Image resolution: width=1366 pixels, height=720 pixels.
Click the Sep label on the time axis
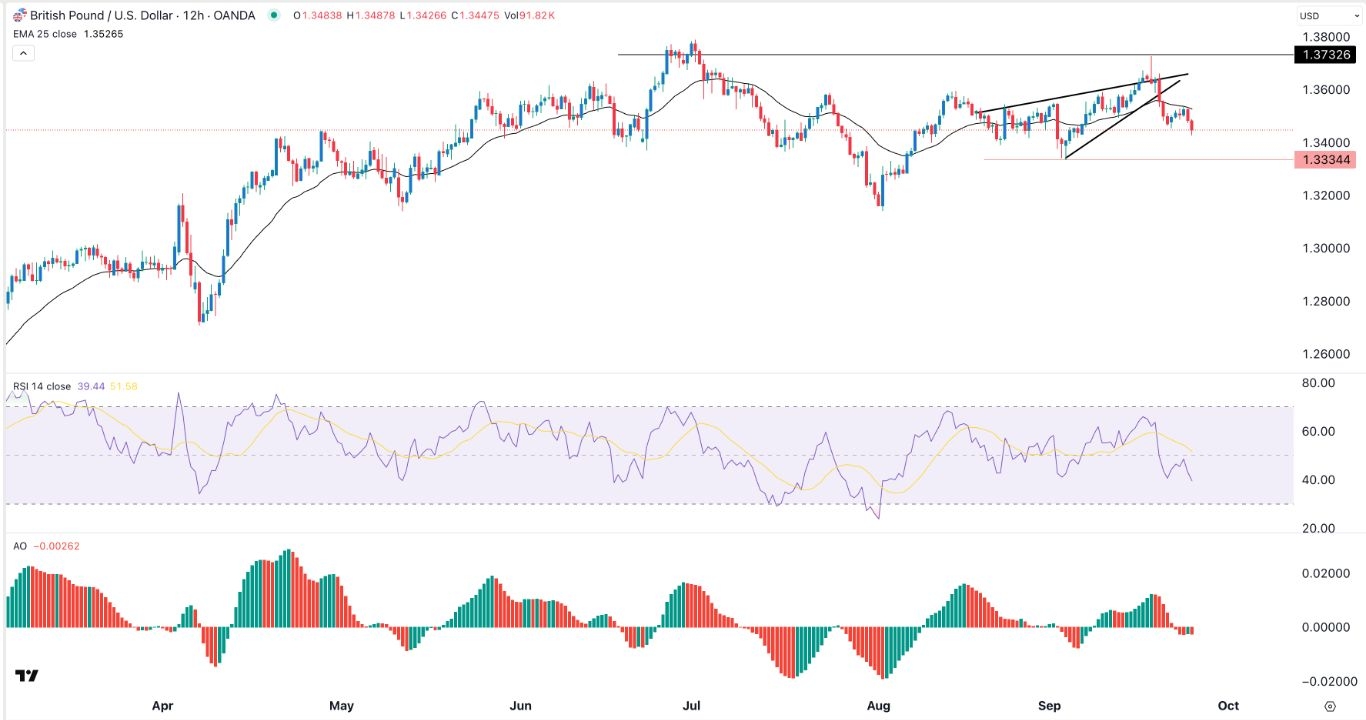tap(1049, 705)
